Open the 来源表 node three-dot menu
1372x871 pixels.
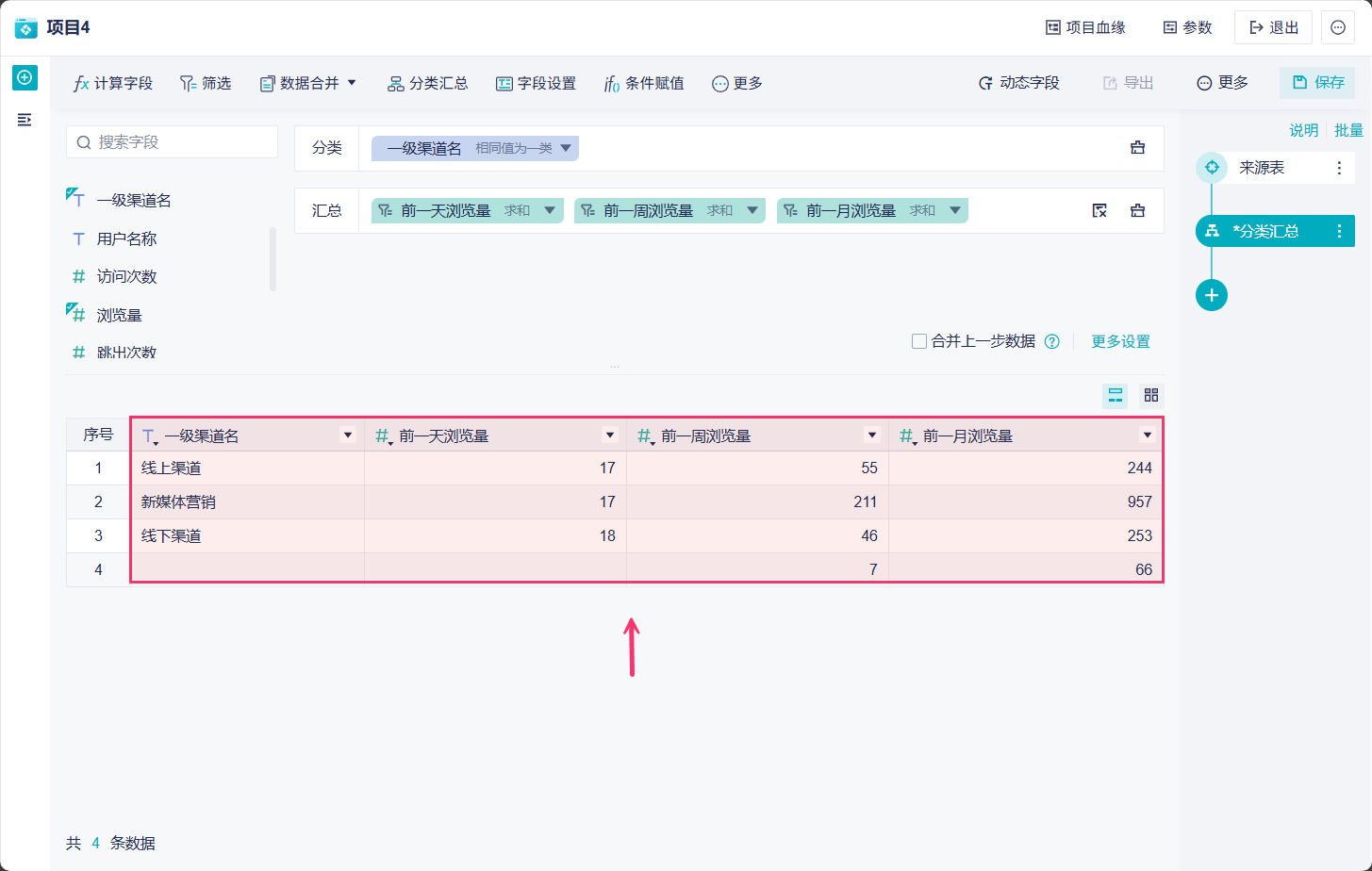coord(1339,168)
